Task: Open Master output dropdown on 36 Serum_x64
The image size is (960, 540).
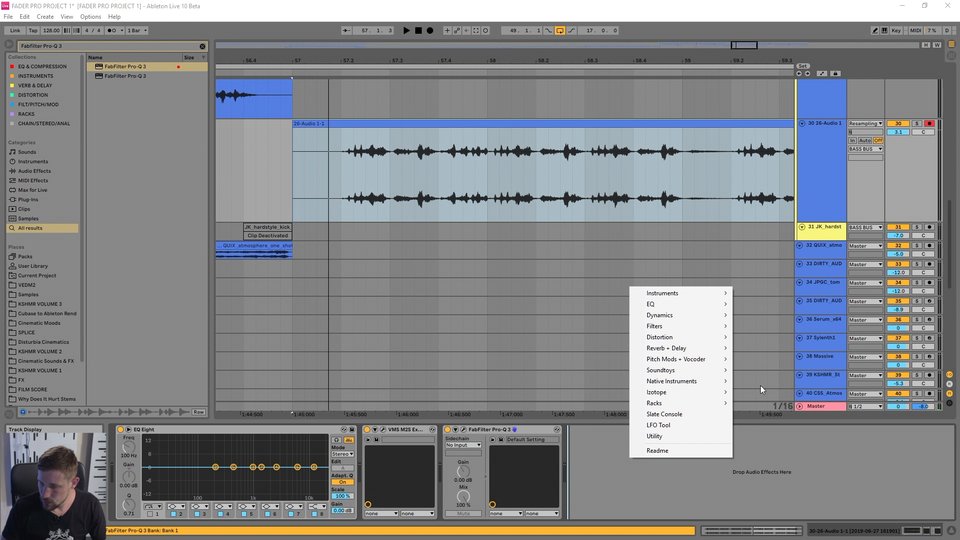Action: point(865,320)
